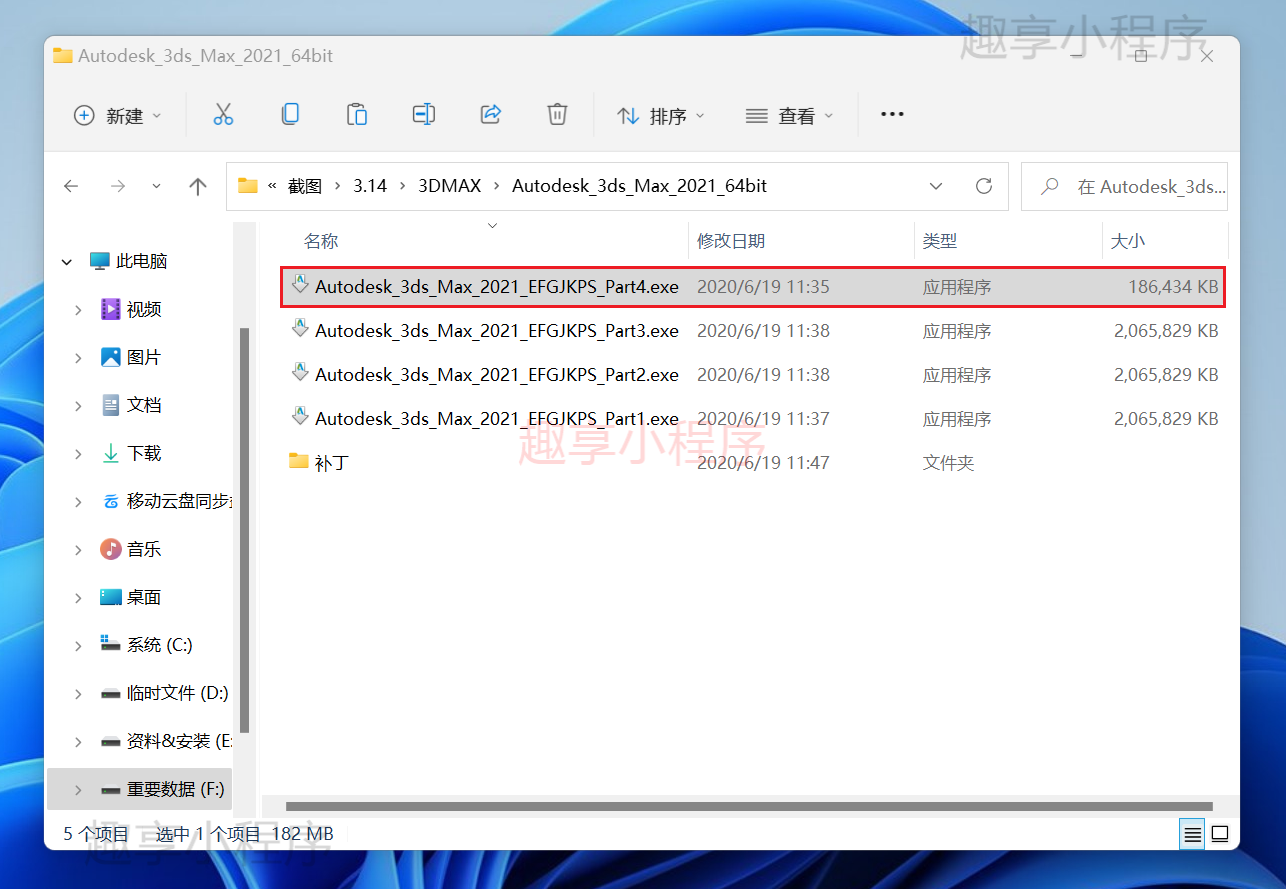Click the Part2.exe installer file icon

(299, 373)
